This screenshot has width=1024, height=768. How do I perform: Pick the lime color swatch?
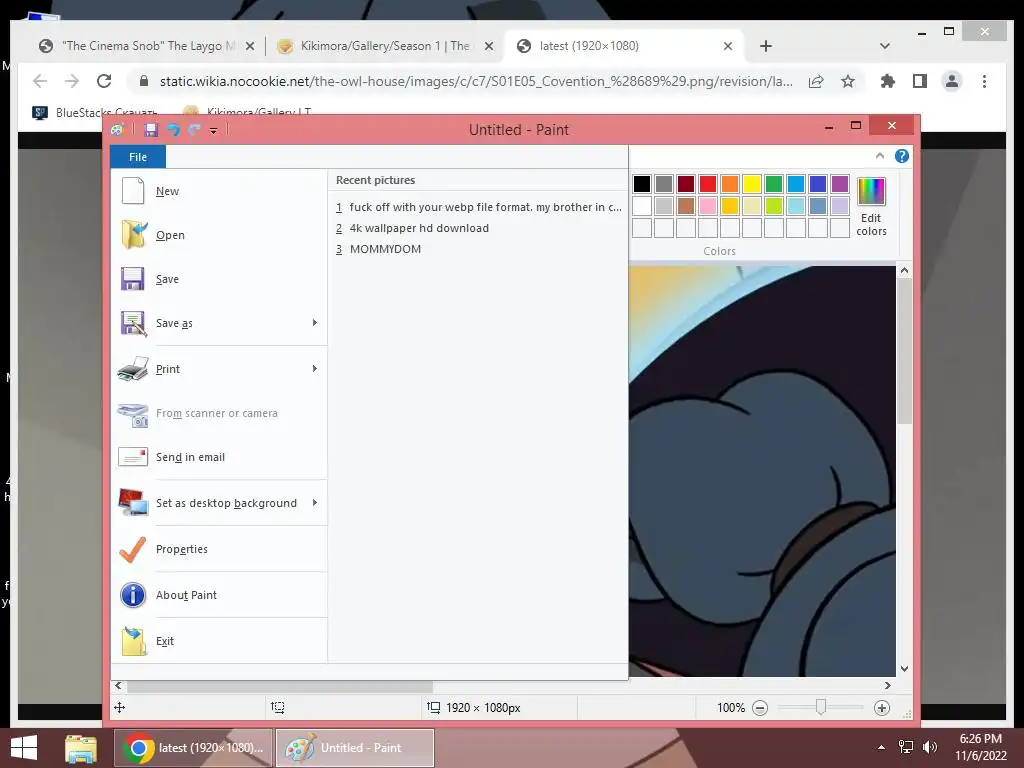774,206
